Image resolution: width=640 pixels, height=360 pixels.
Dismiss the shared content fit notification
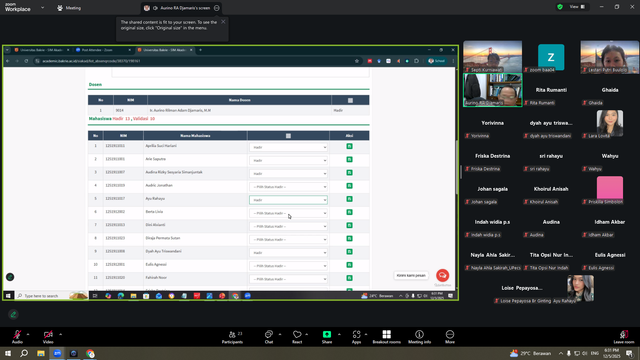223,22
